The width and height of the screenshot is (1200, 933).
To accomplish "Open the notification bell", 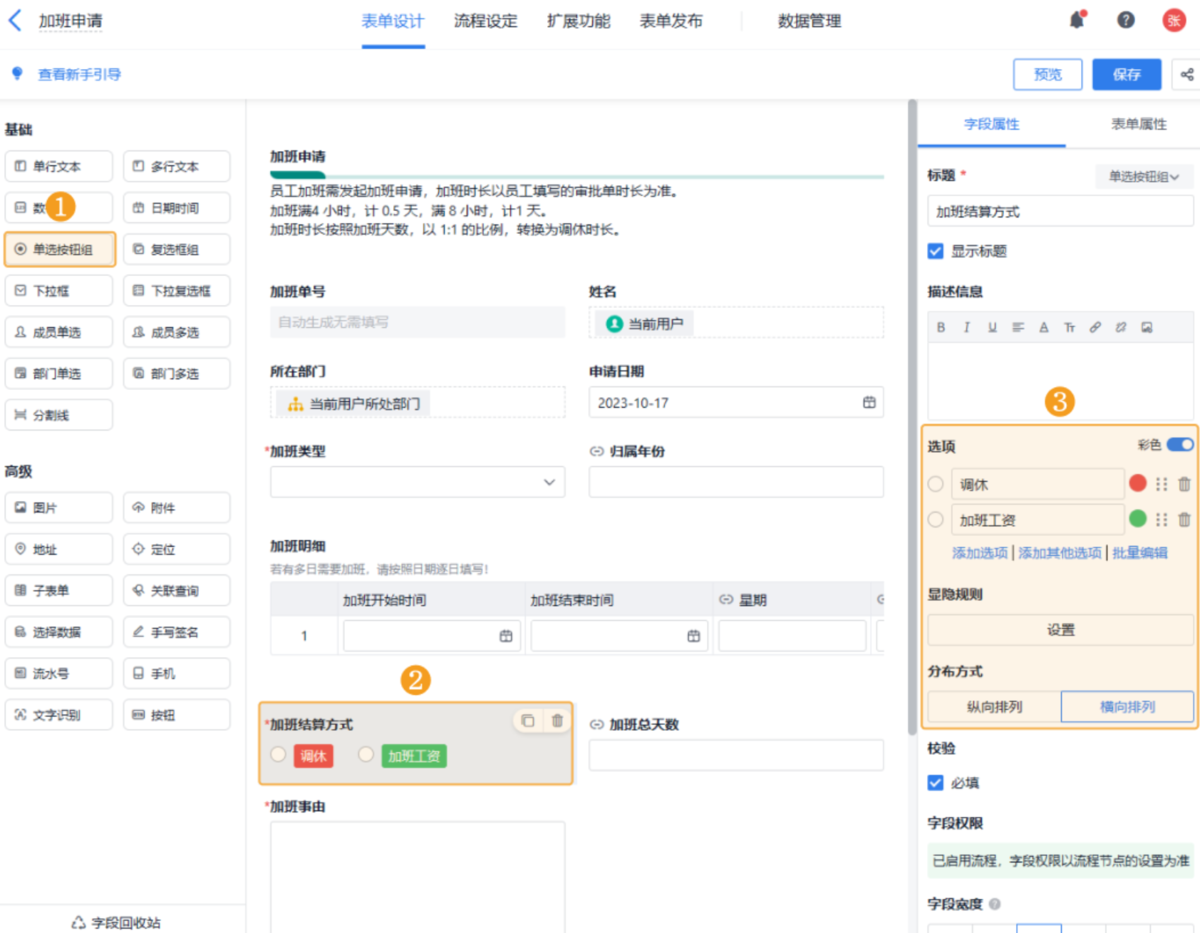I will tap(1077, 20).
